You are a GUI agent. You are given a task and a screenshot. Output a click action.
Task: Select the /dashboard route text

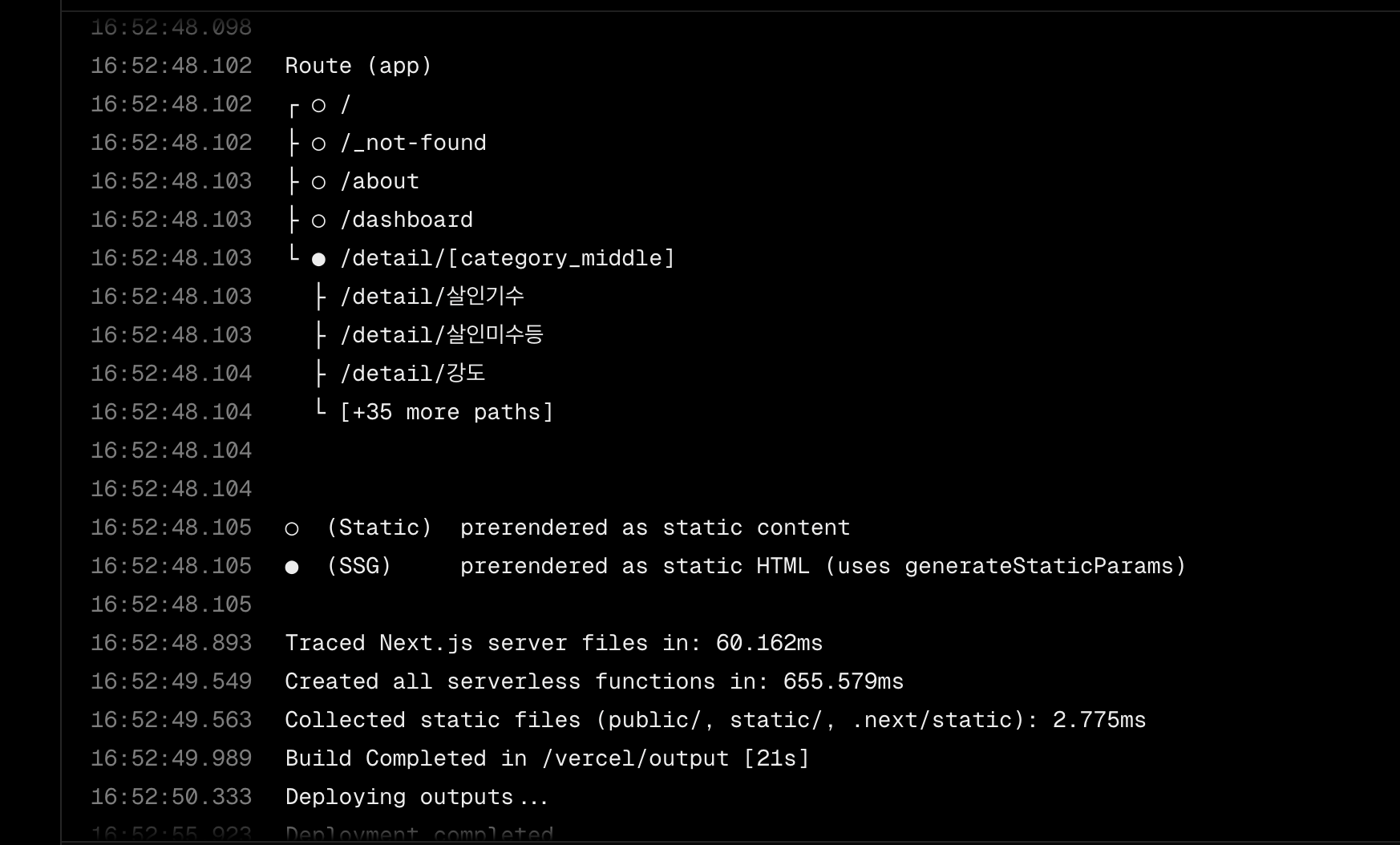407,220
